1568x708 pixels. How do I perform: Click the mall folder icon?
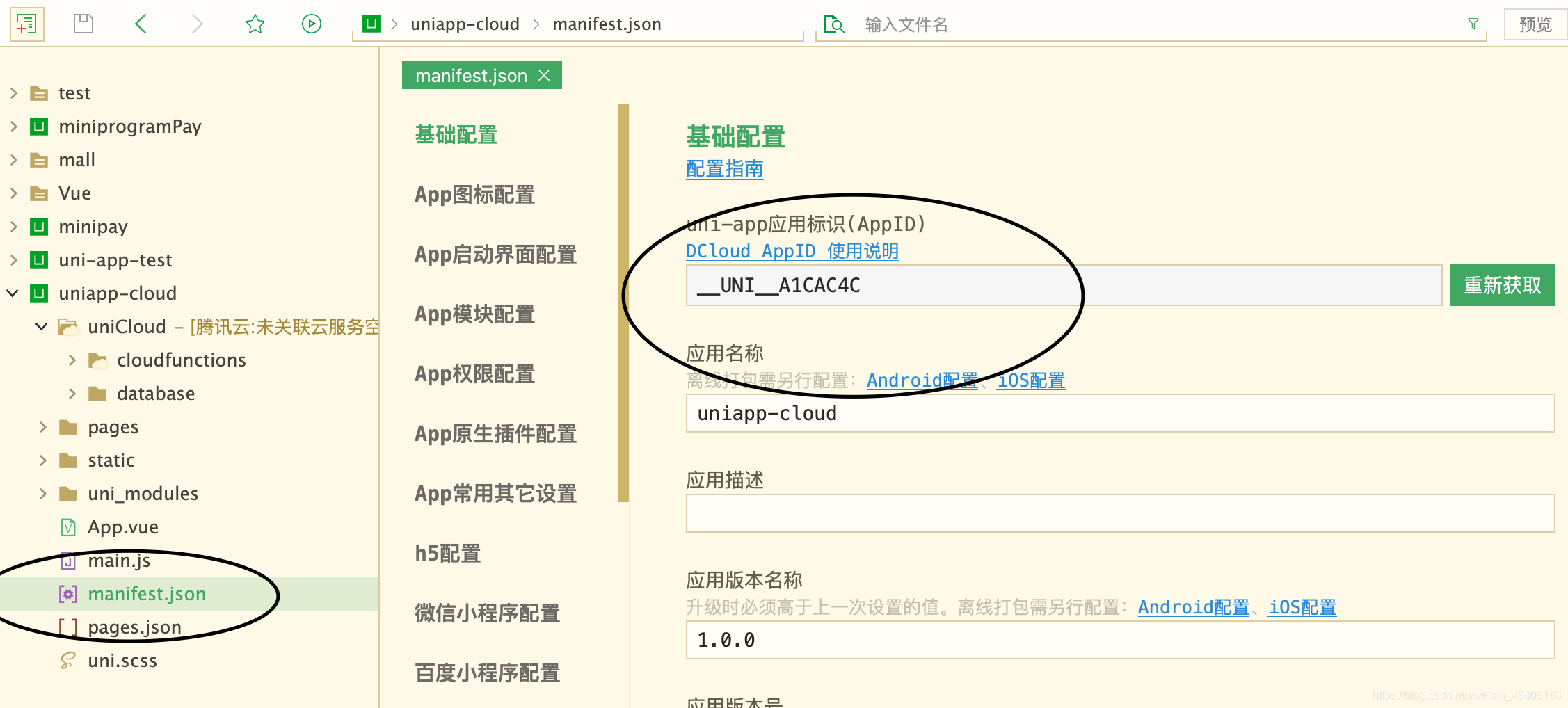(x=39, y=160)
